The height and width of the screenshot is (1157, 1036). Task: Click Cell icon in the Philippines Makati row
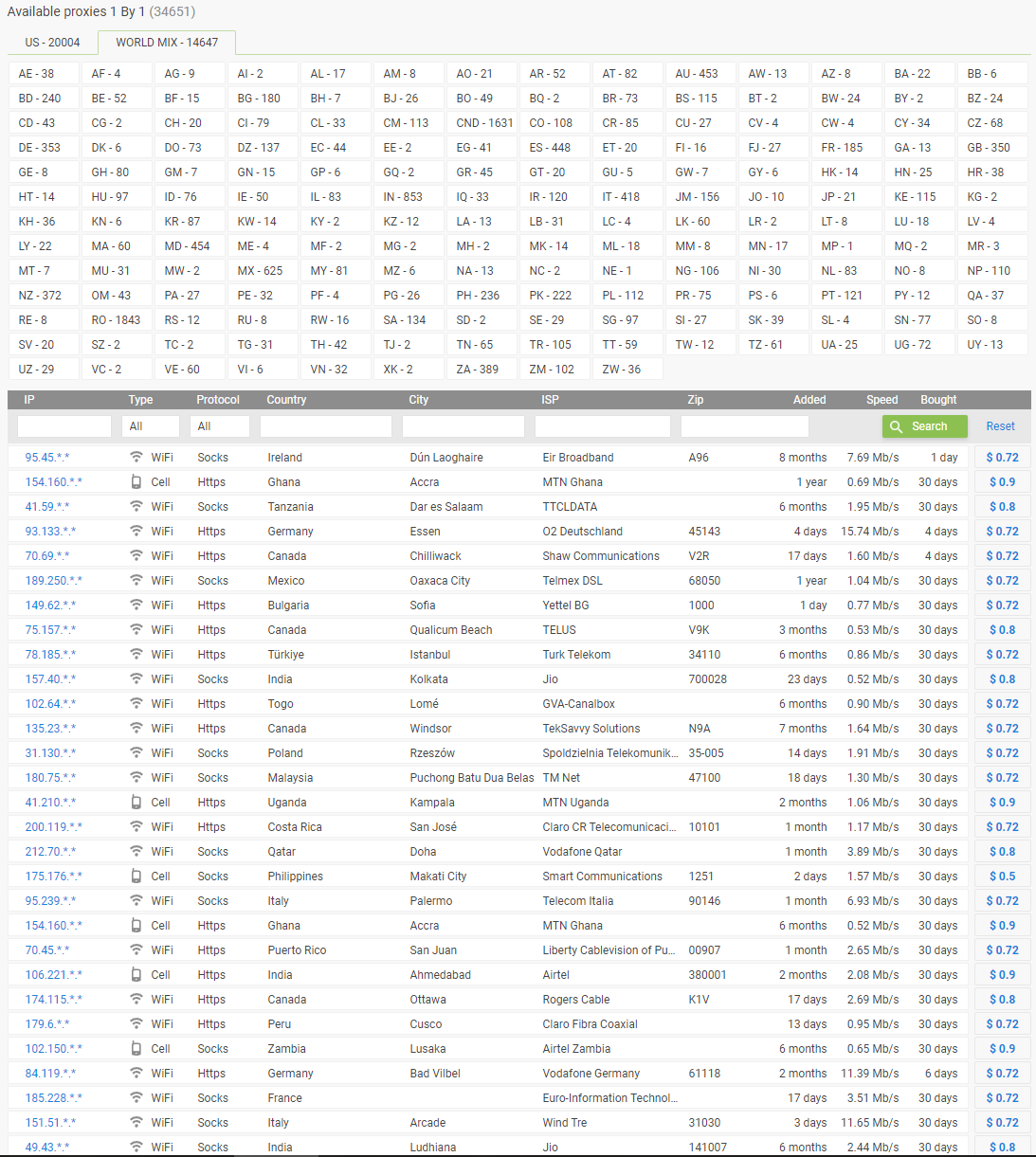(x=136, y=876)
